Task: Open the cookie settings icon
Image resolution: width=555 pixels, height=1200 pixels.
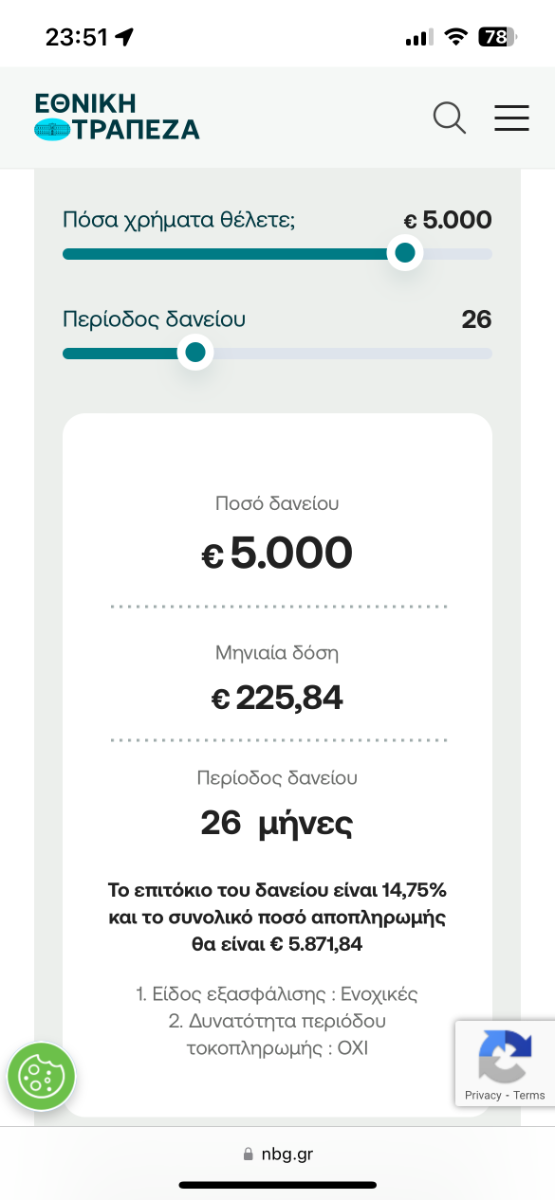Action: 41,1076
